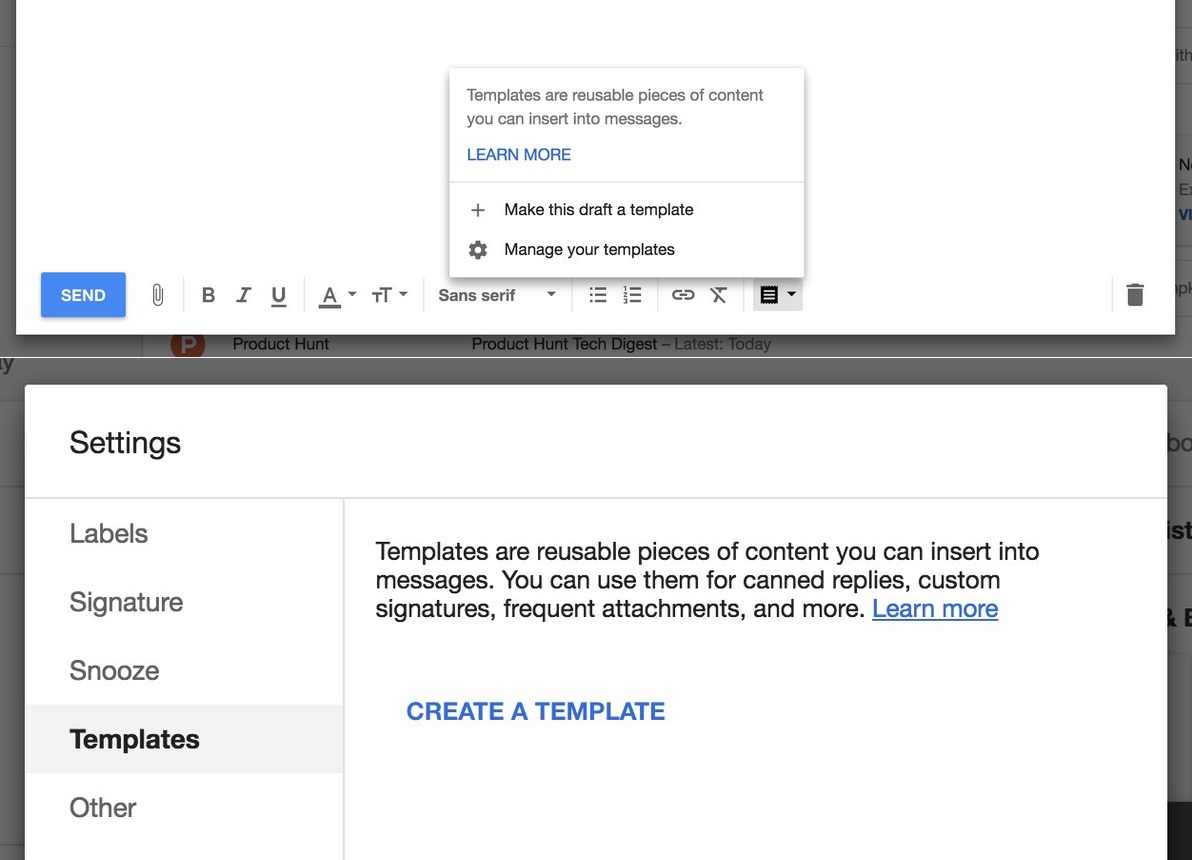Open the text color picker

tap(336, 295)
